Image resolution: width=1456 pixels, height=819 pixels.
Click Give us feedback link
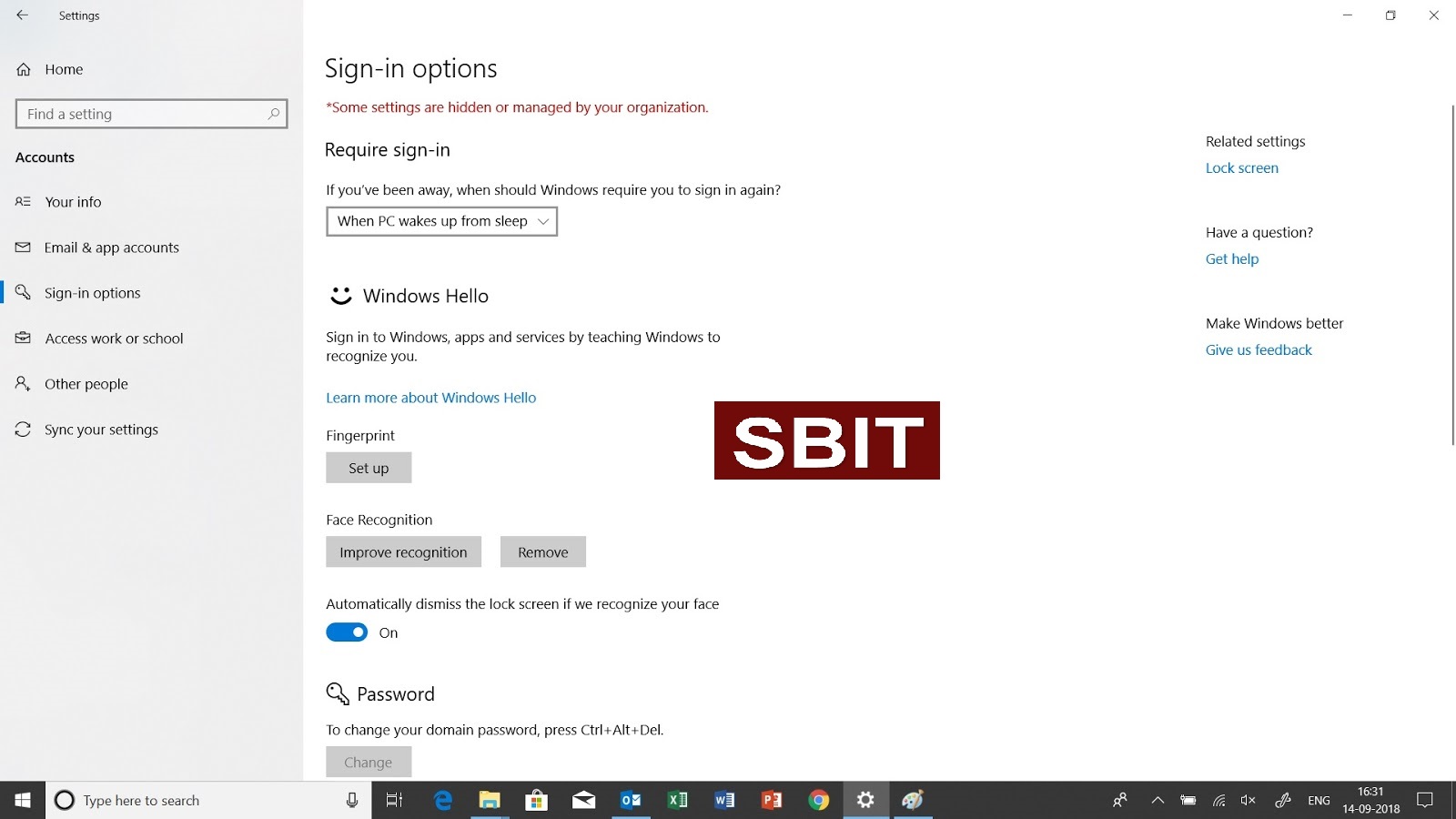coord(1259,350)
